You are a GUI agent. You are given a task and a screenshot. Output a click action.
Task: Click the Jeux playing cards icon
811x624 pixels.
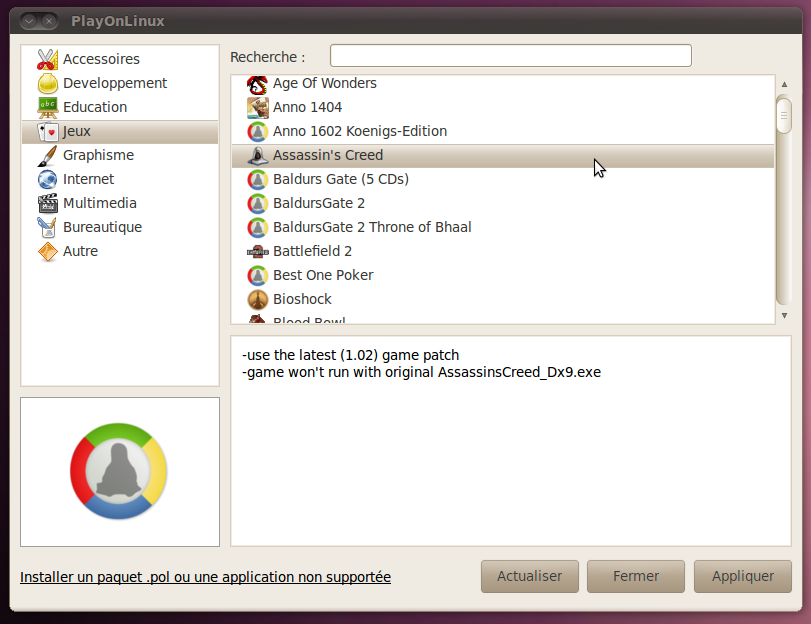click(x=48, y=131)
